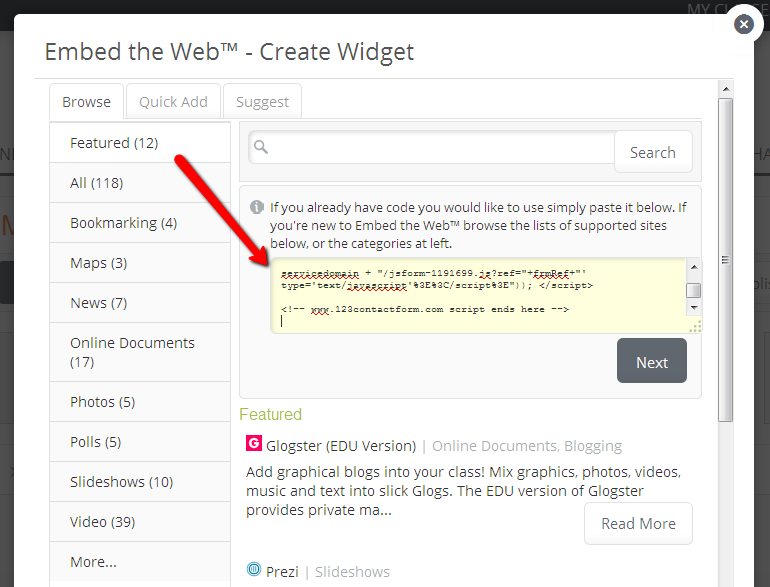Click Read More for Glogster
The width and height of the screenshot is (770, 587).
(638, 524)
